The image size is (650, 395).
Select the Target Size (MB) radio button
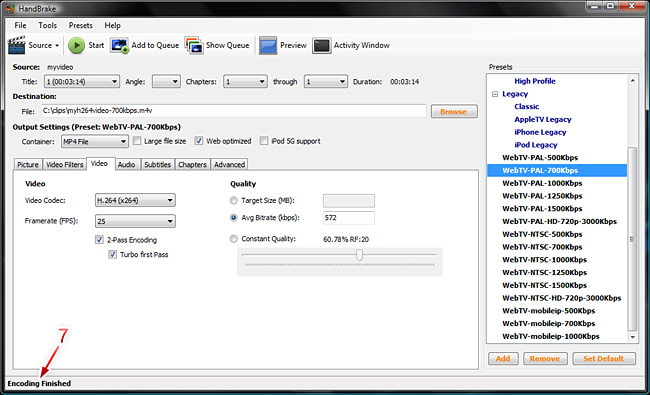[x=234, y=201]
